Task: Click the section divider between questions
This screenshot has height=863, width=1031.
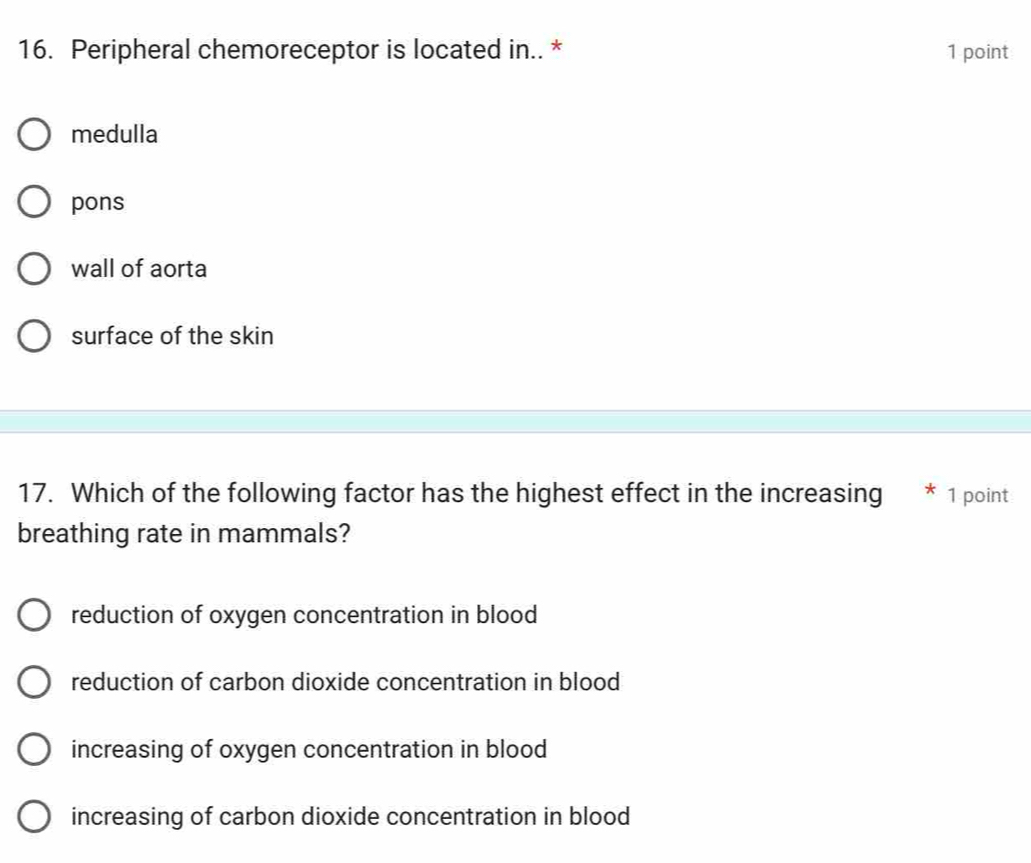Action: tap(515, 419)
